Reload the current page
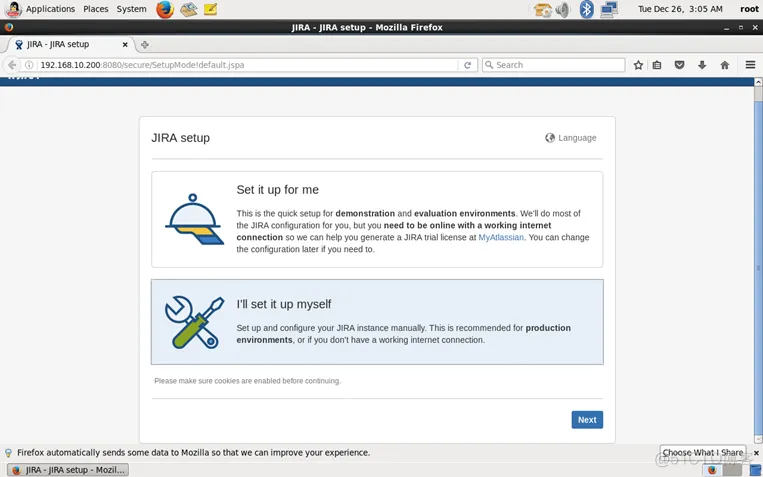This screenshot has width=763, height=477. click(468, 65)
